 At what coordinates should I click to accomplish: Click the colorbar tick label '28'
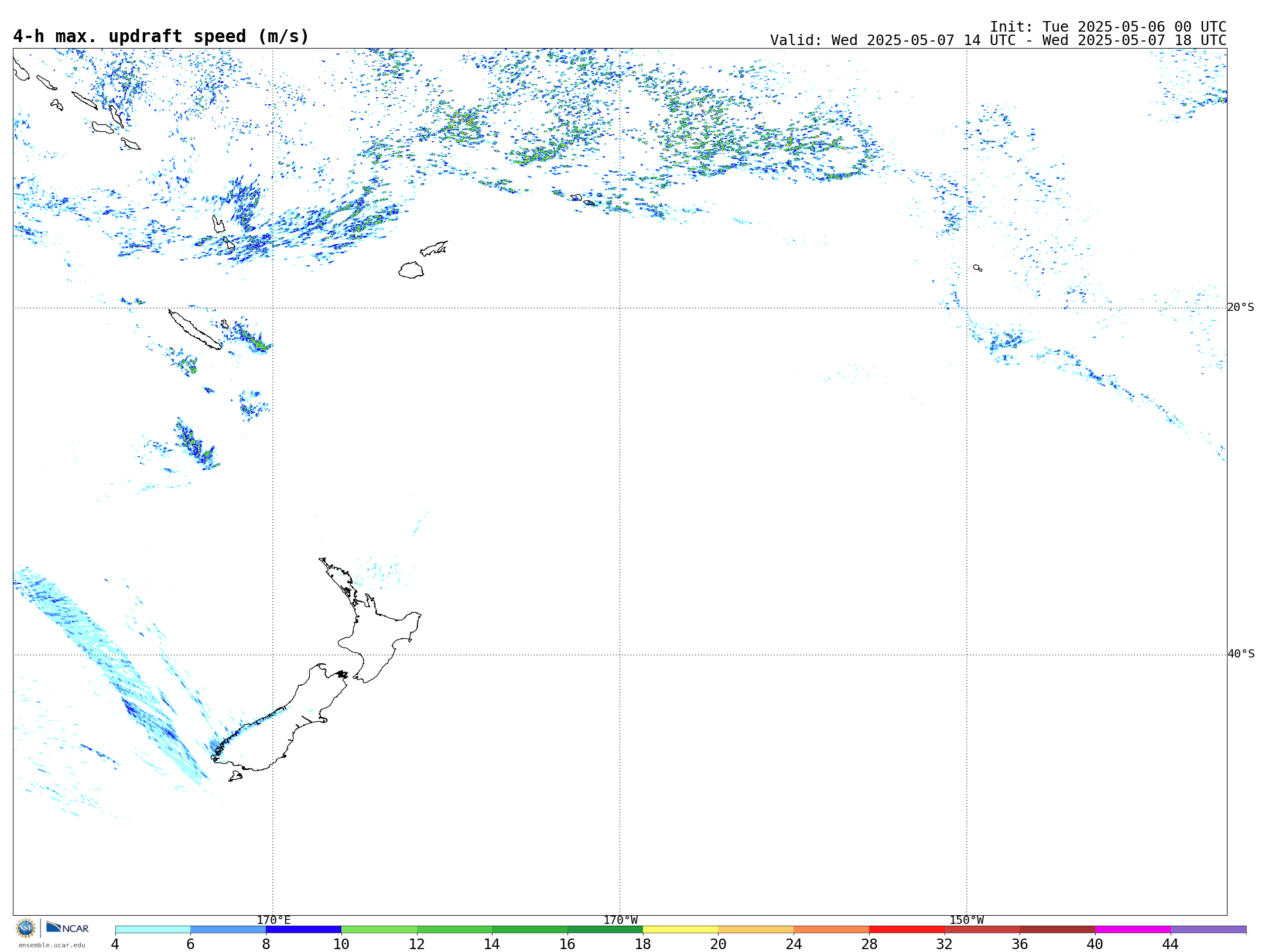pyautogui.click(x=869, y=944)
